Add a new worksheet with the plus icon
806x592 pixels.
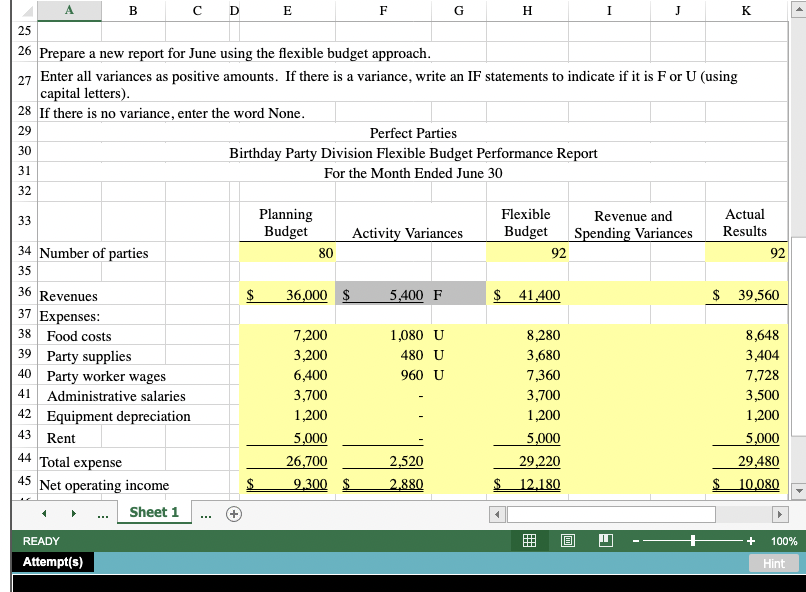(232, 512)
